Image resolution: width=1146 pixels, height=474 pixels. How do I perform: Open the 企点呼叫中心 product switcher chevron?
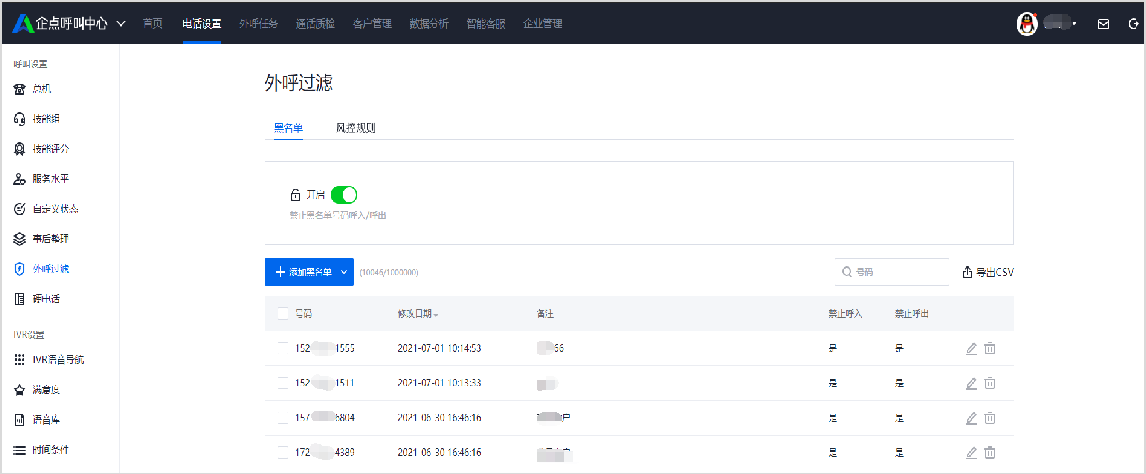[x=122, y=23]
